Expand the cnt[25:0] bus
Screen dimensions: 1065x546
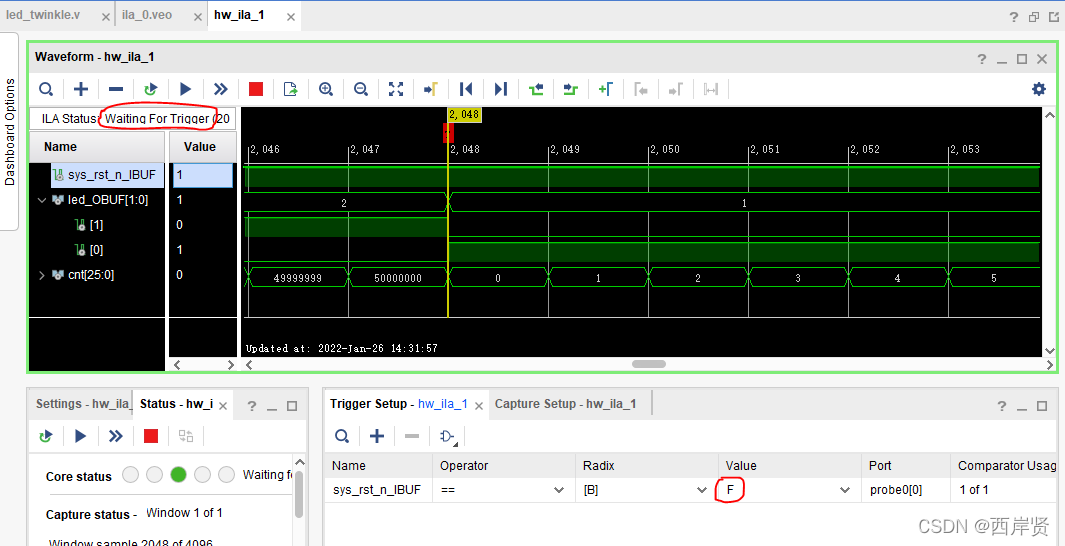[42, 275]
